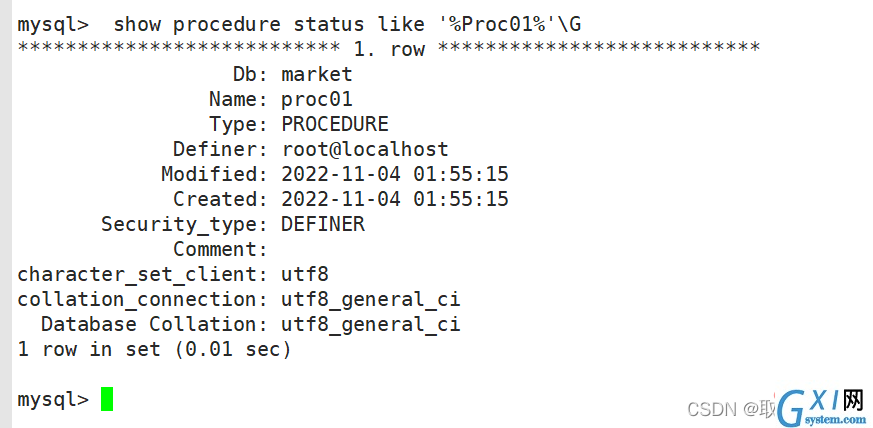Select the Db value 'market'
Image resolution: width=873 pixels, height=428 pixels.
point(317,74)
